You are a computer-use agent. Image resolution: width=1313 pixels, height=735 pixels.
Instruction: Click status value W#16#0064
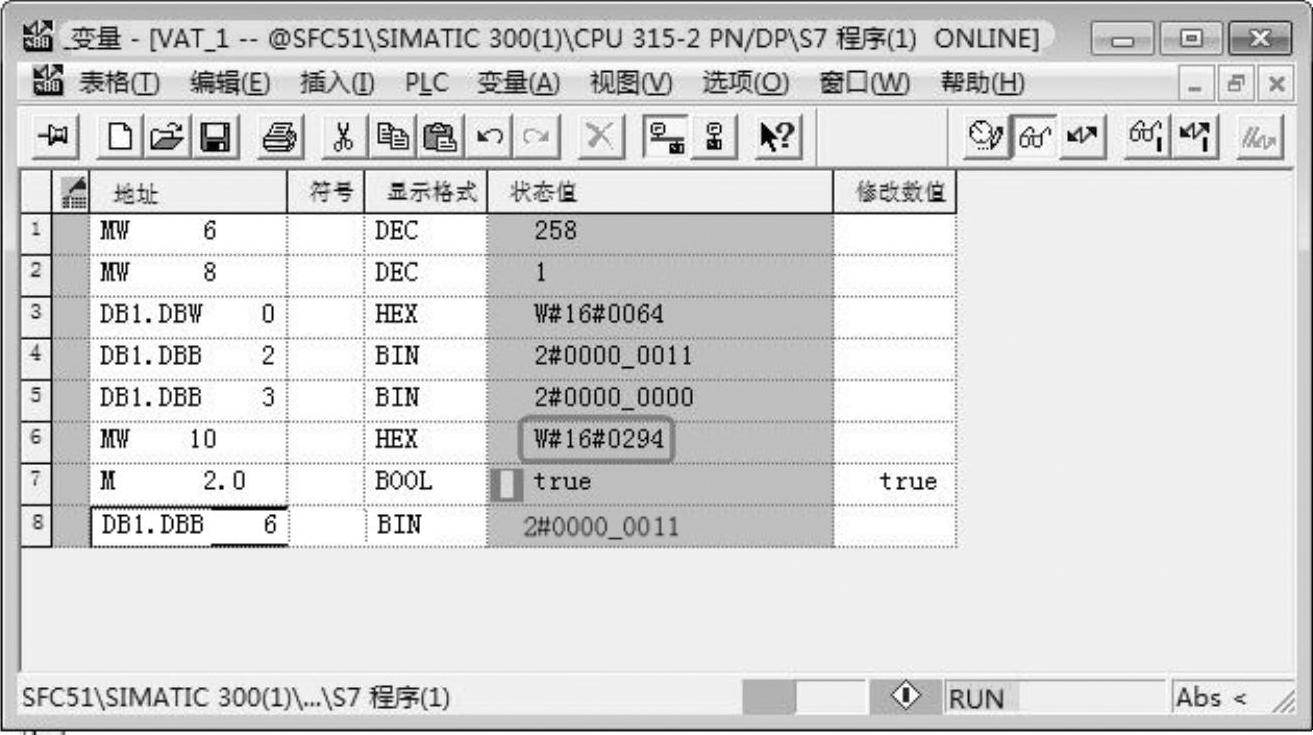click(x=600, y=314)
